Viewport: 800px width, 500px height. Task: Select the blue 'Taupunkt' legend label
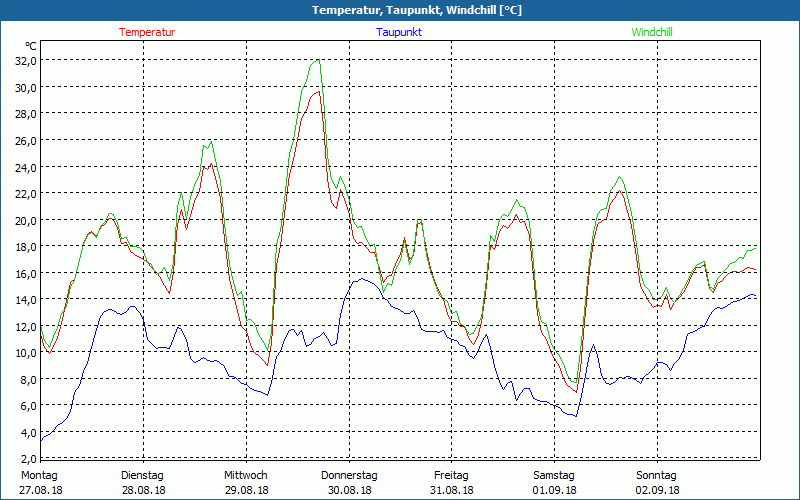(399, 32)
